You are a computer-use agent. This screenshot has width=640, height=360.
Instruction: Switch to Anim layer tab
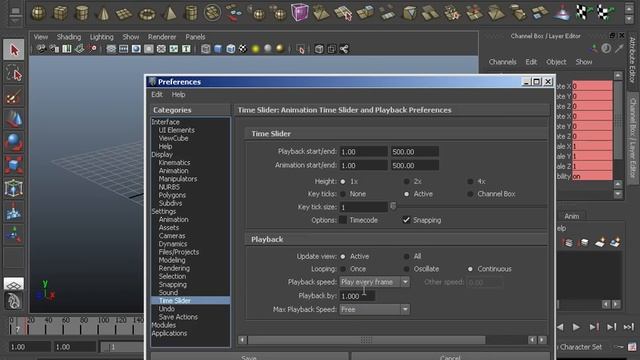[x=571, y=216]
